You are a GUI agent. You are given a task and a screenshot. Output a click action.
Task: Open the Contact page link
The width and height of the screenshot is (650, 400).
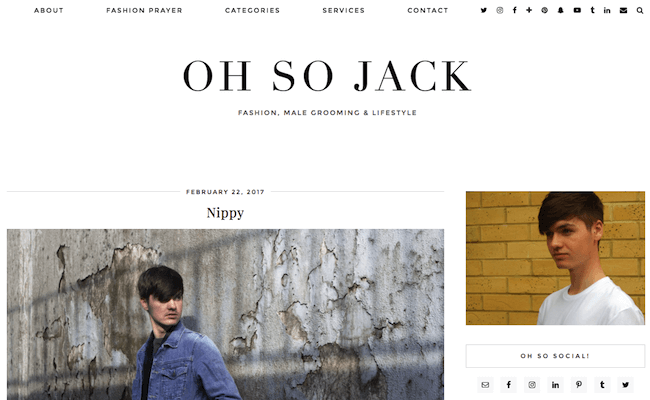point(428,10)
